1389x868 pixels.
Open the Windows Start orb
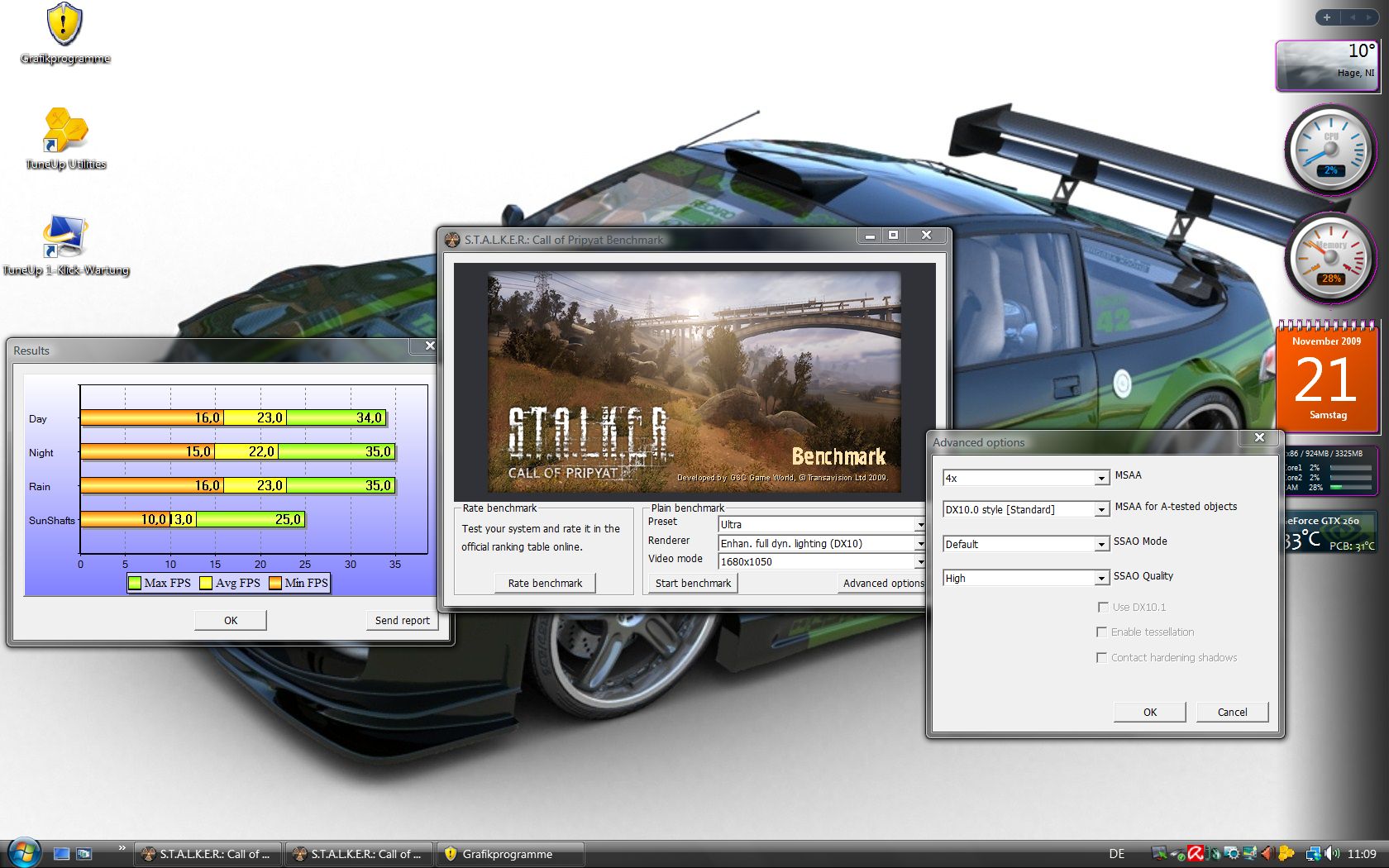coord(23,853)
